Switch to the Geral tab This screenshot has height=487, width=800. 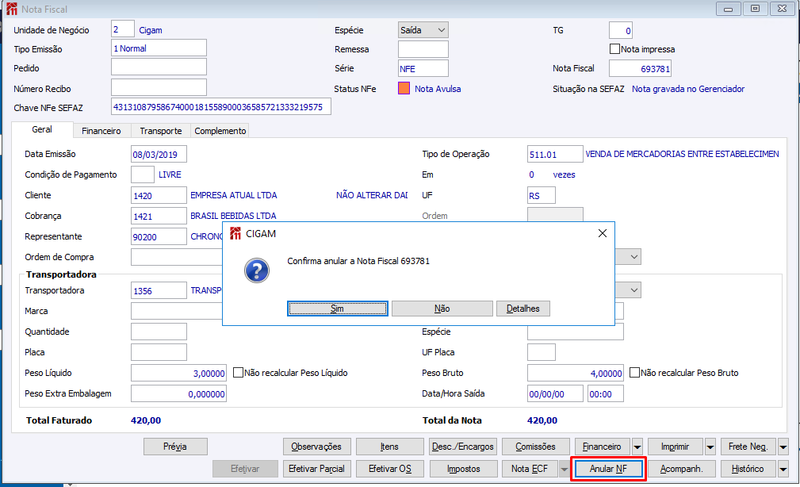pyautogui.click(x=42, y=130)
